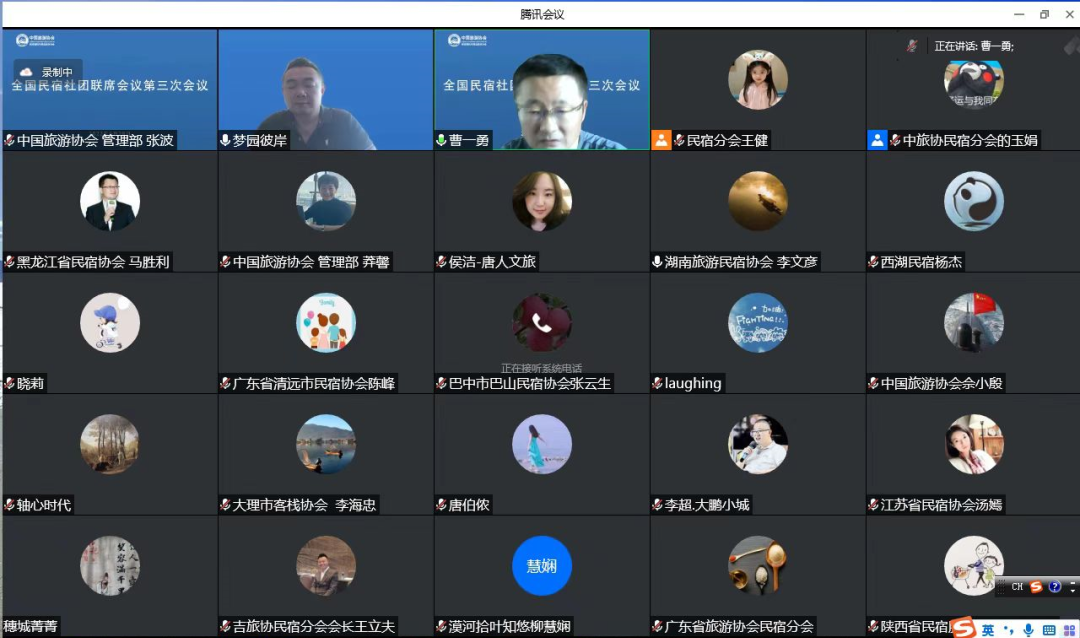This screenshot has width=1080, height=638.
Task: Click orange host badge beside 民宿分会王健
Action: click(661, 141)
